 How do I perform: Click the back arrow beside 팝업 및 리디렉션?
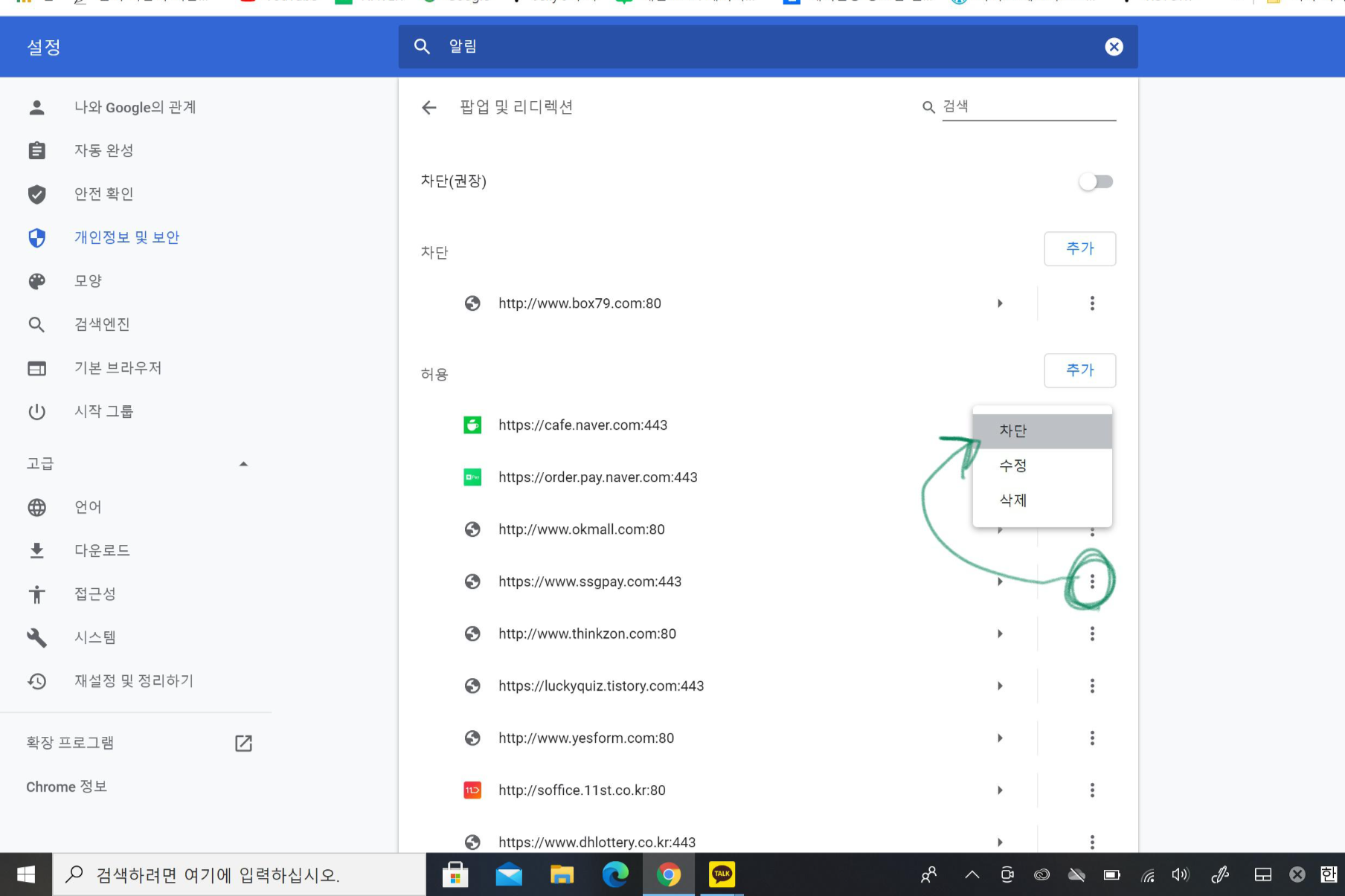click(429, 108)
